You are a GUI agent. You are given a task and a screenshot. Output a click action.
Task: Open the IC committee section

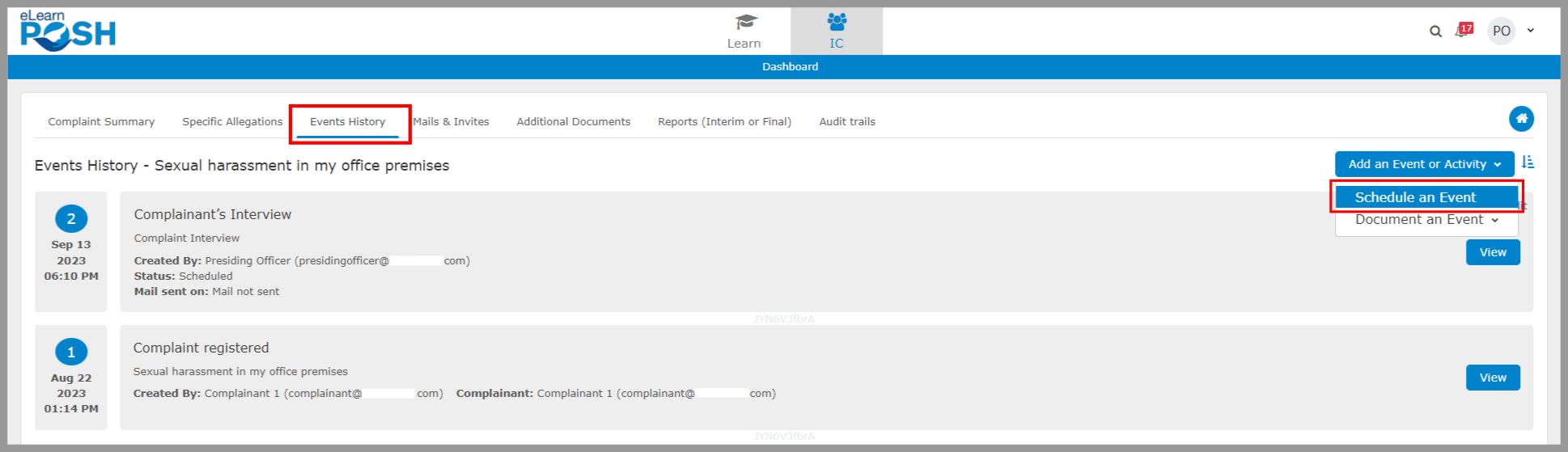[836, 32]
